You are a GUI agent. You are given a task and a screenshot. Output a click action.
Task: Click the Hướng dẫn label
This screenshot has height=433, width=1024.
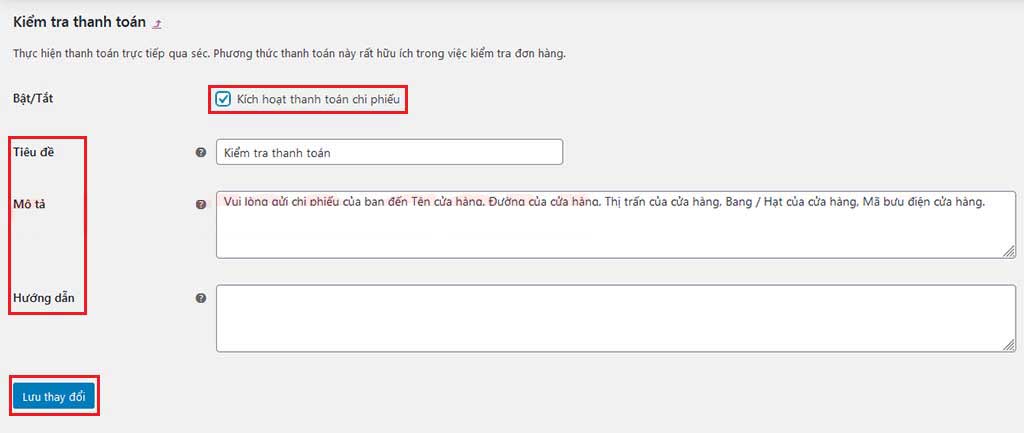pyautogui.click(x=44, y=298)
